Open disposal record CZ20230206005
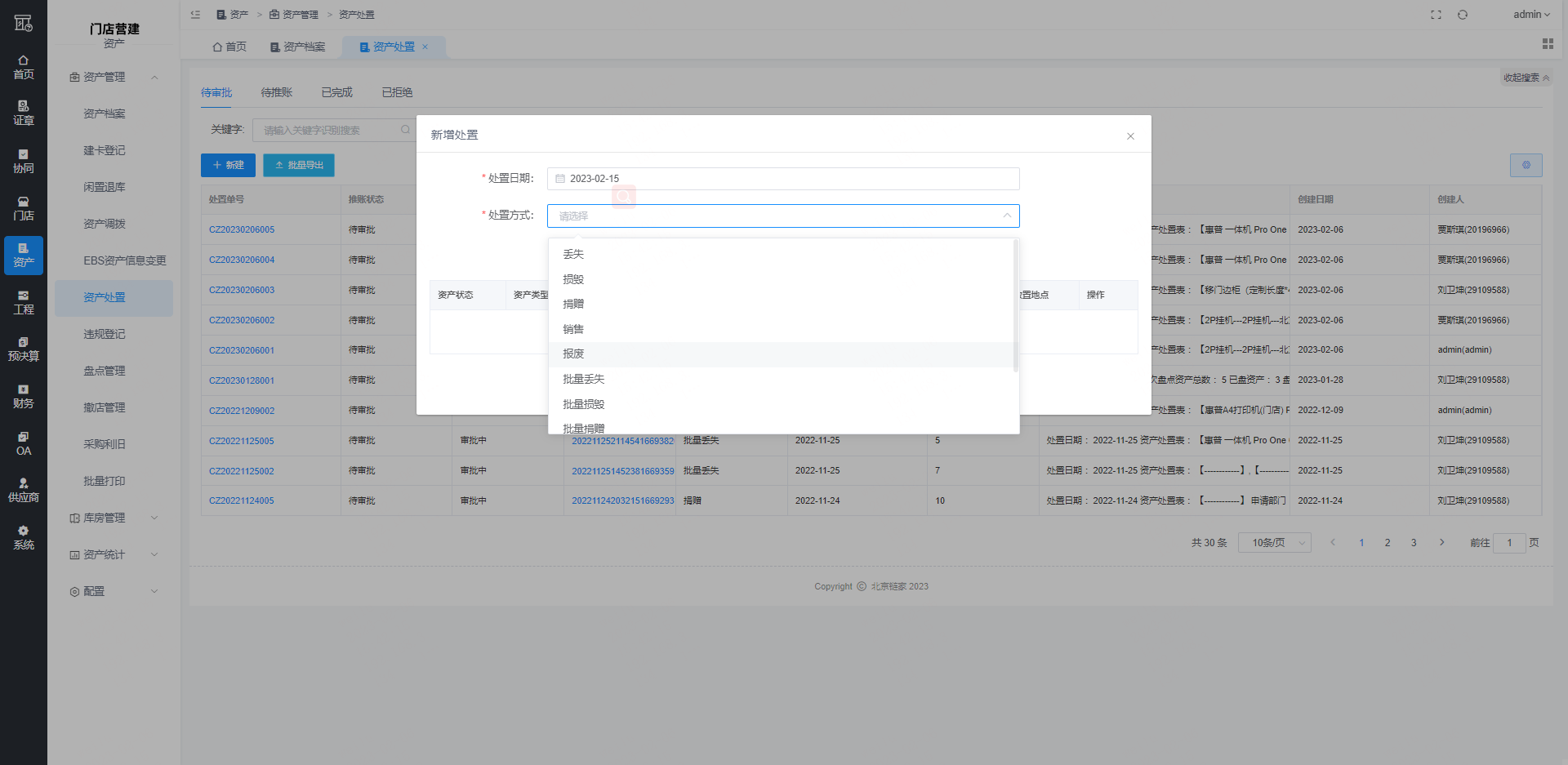Image resolution: width=1568 pixels, height=765 pixels. [242, 229]
